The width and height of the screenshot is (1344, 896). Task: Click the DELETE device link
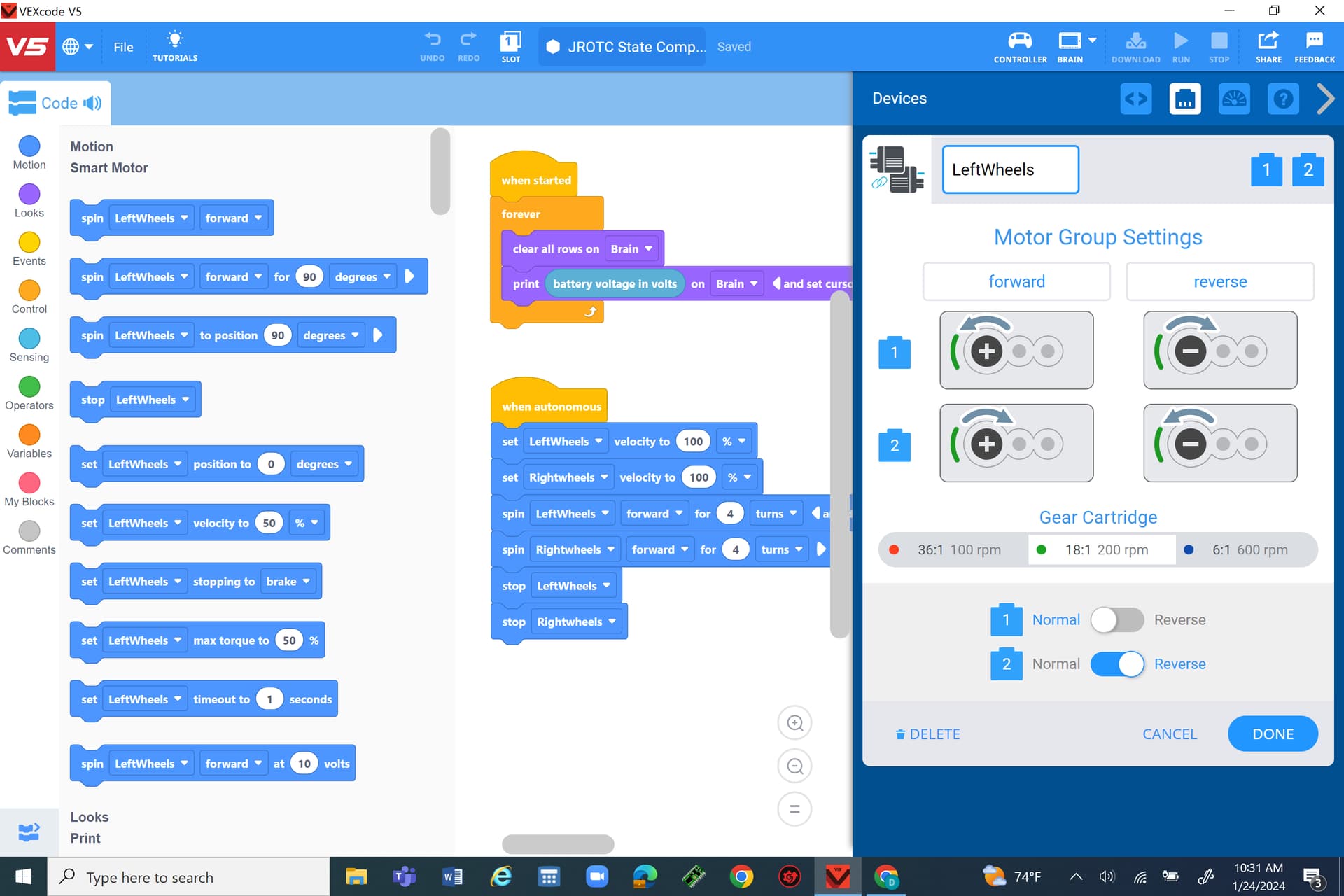(x=927, y=734)
